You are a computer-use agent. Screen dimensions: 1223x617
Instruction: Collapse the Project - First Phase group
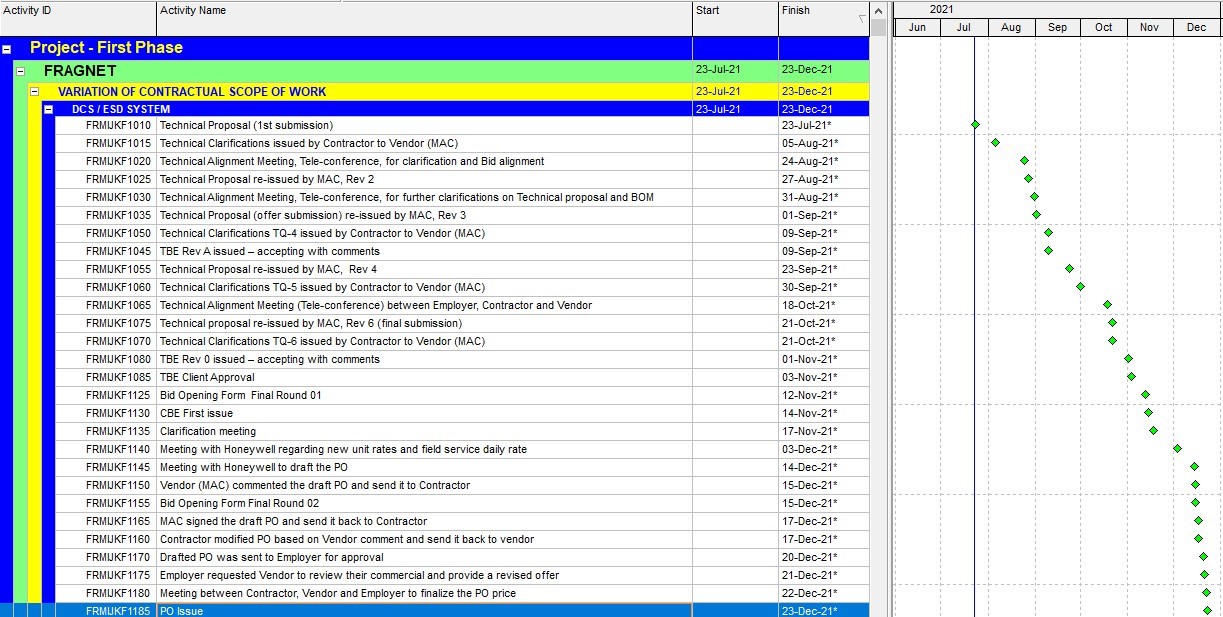point(7,48)
